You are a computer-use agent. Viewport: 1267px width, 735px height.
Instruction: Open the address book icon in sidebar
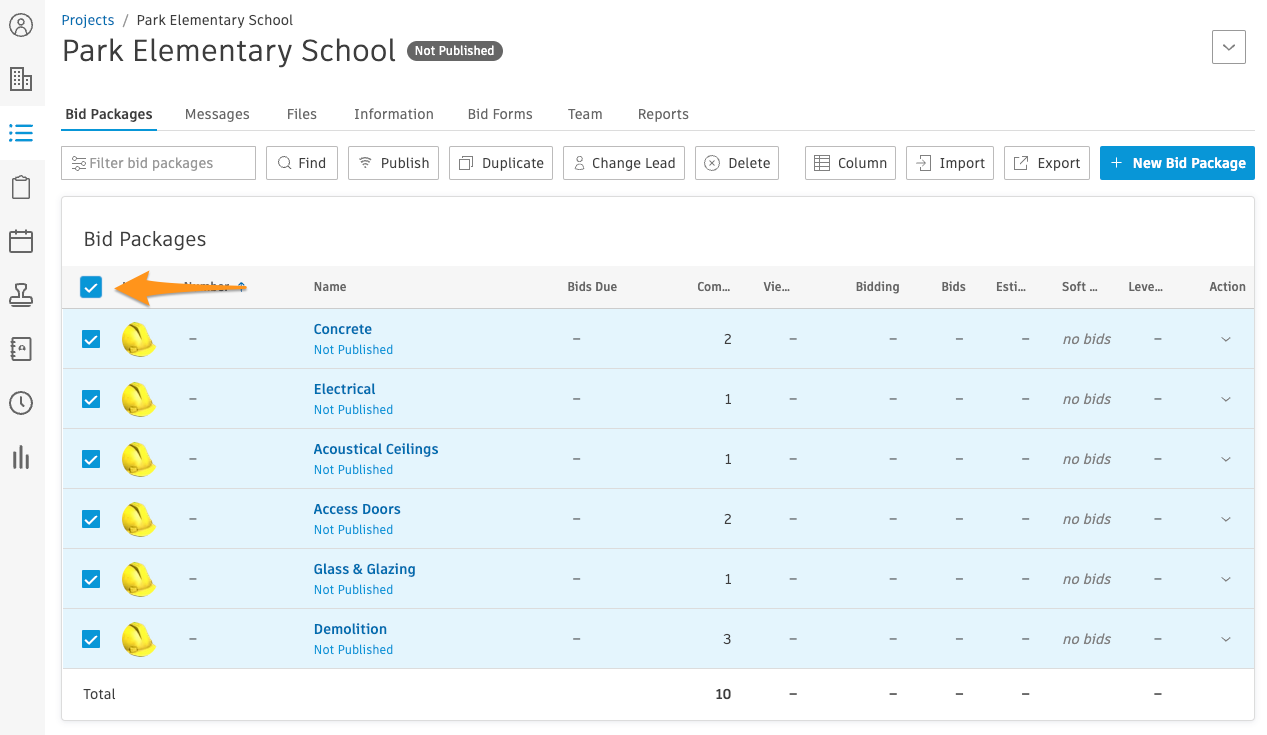[21, 349]
